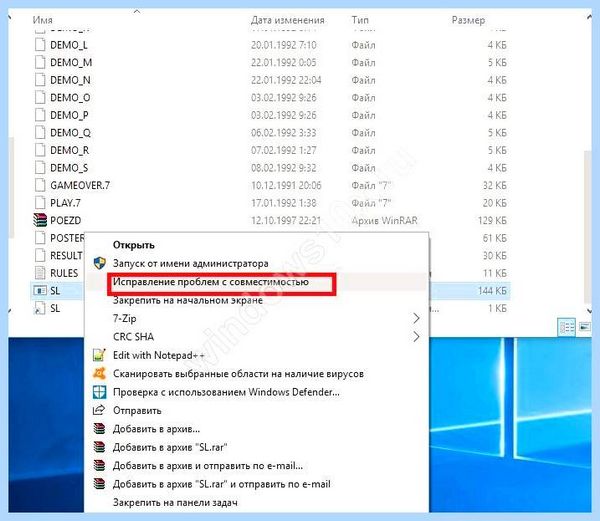Click the file icon next to GAMEOVER.7
Screen dimensions: 600x521
tap(40, 185)
